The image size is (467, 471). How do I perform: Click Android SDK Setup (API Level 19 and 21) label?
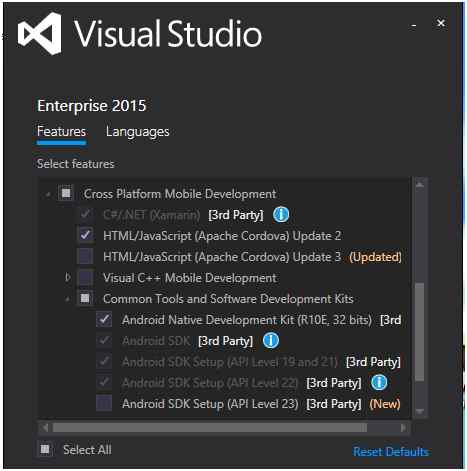pos(230,362)
